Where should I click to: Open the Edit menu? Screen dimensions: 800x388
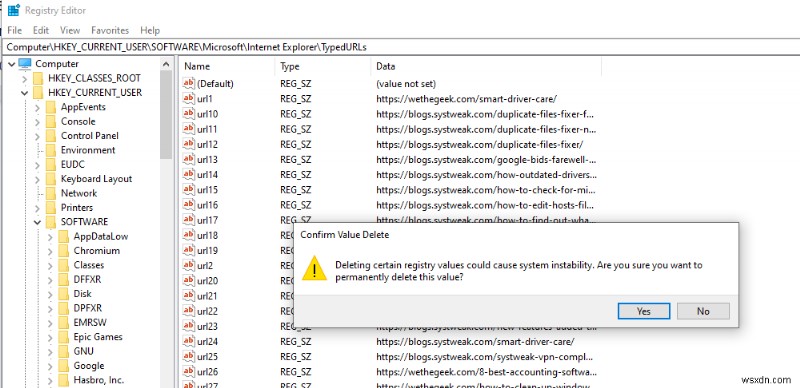click(x=41, y=30)
